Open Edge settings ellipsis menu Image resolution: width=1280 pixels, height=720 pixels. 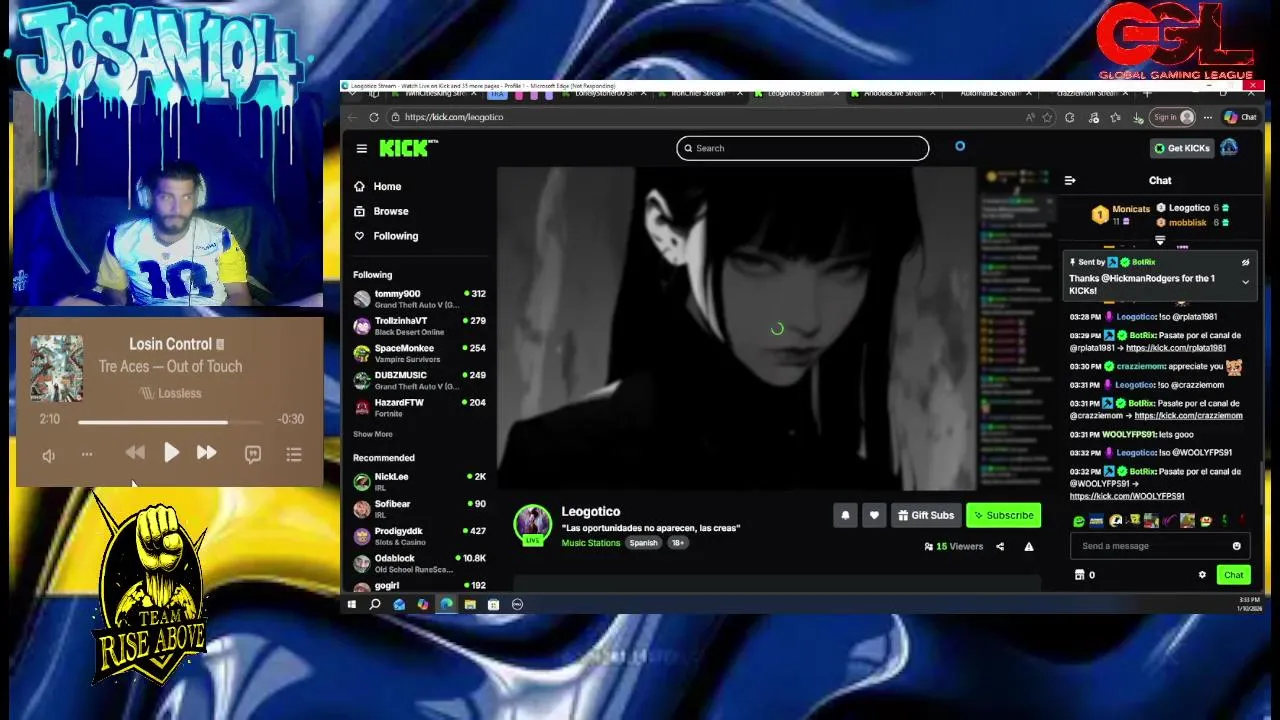pos(1208,117)
